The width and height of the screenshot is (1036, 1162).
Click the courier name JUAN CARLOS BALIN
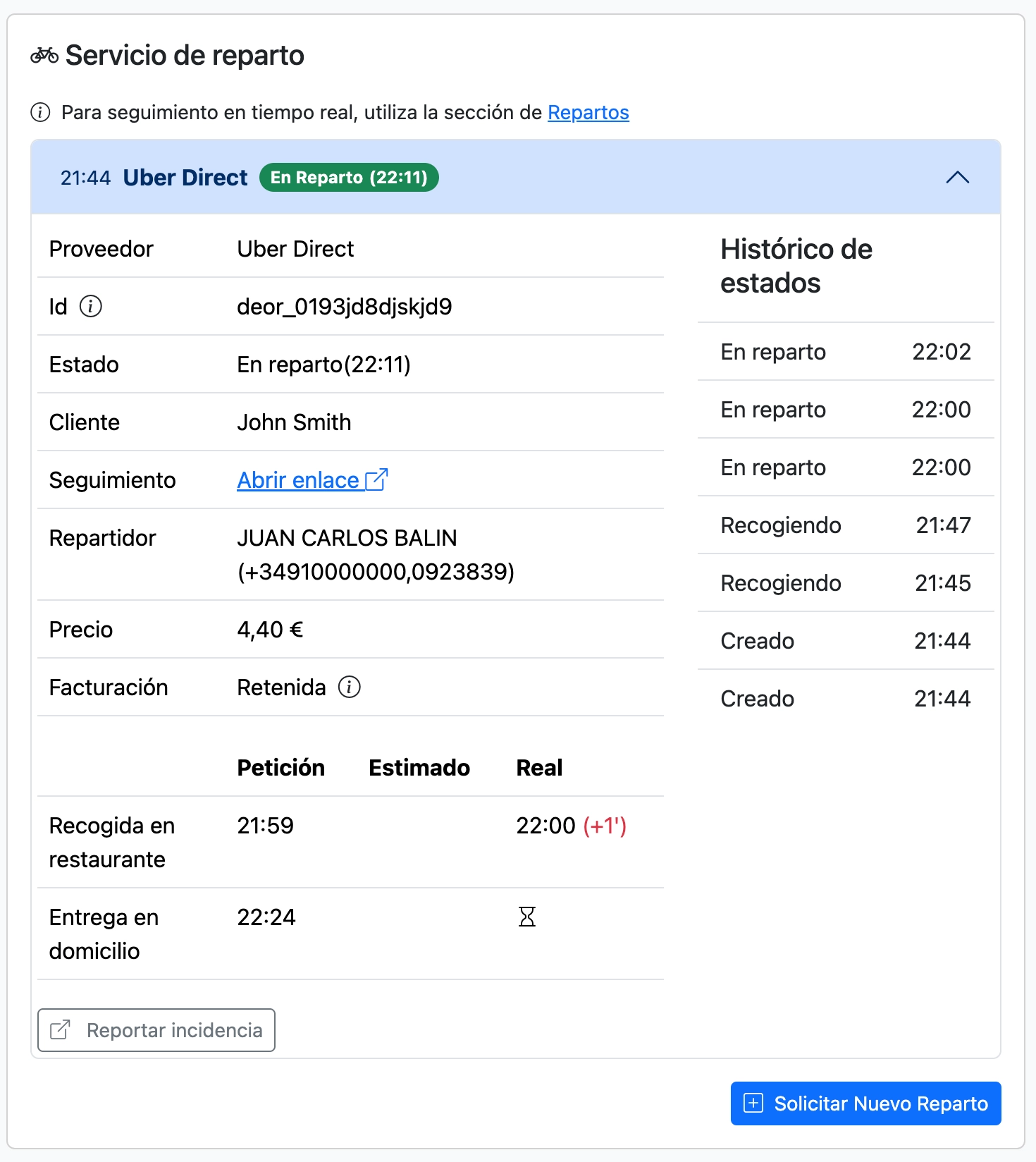[x=347, y=538]
